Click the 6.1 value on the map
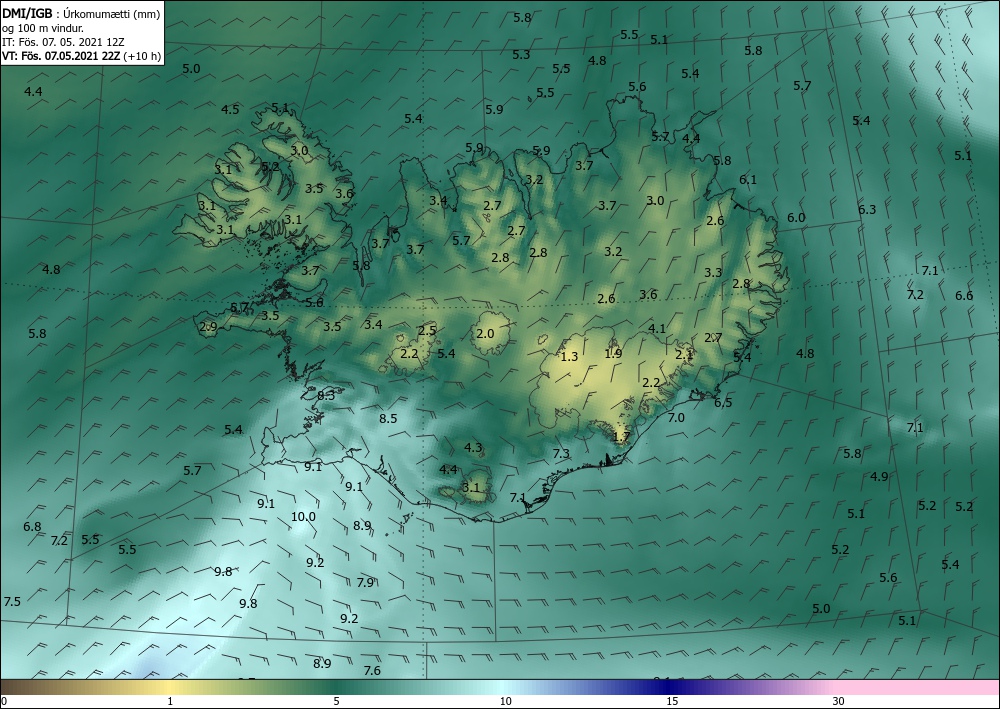Screen dimensions: 1000x709 748,180
